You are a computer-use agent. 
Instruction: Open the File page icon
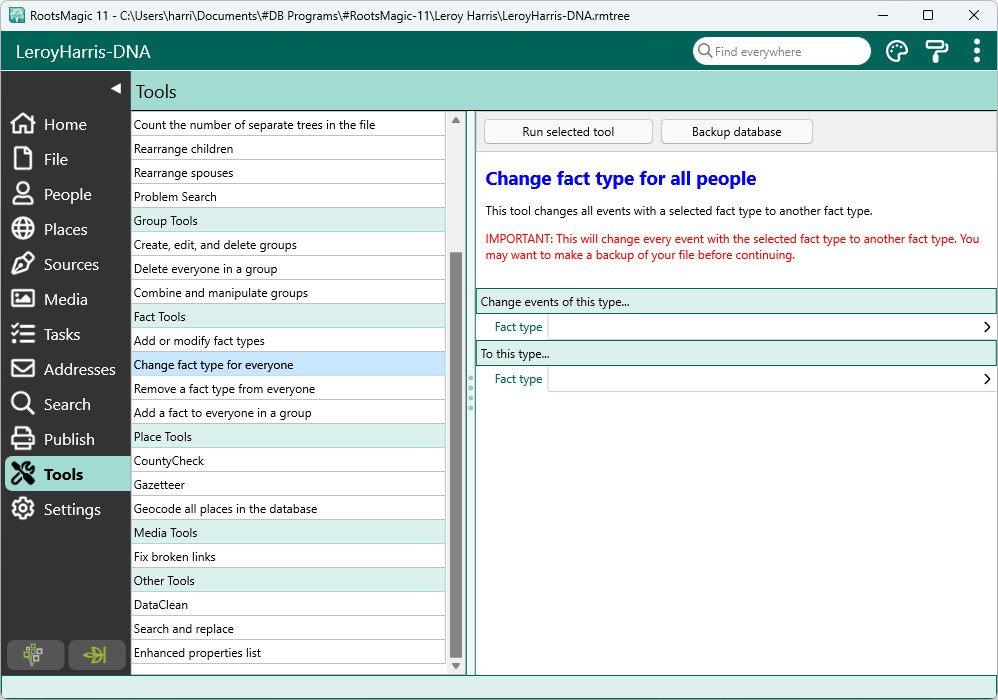(23, 158)
